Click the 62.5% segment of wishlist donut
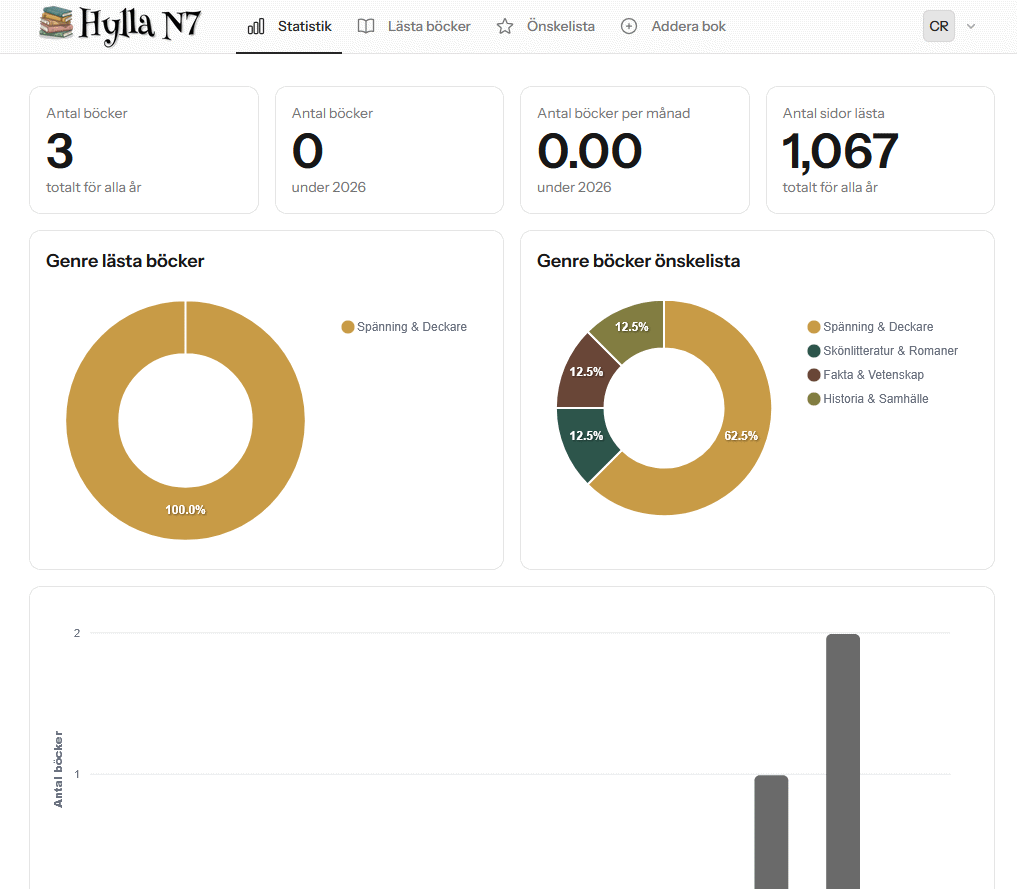Screen dimensions: 1017x889 point(741,435)
